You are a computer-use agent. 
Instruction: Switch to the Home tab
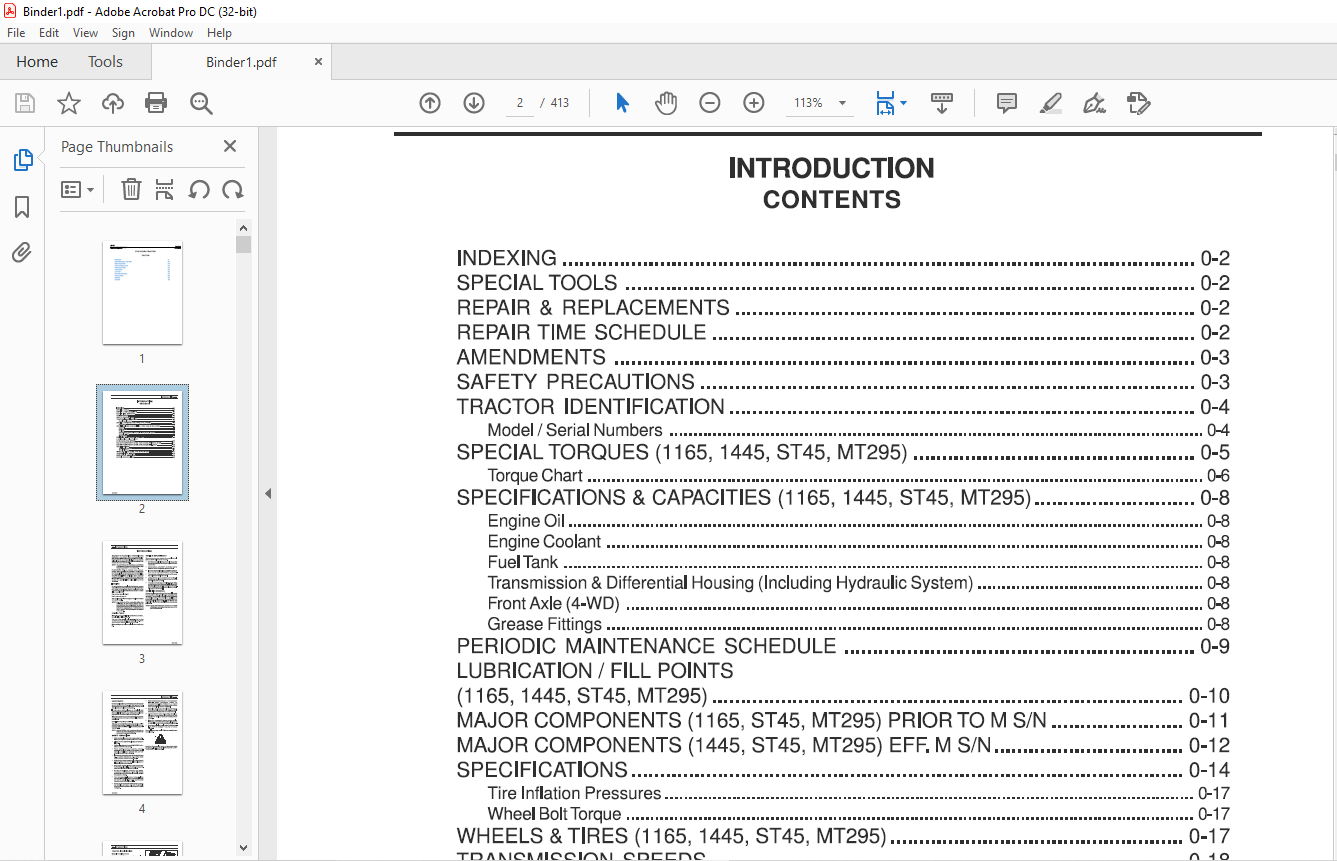click(x=37, y=62)
